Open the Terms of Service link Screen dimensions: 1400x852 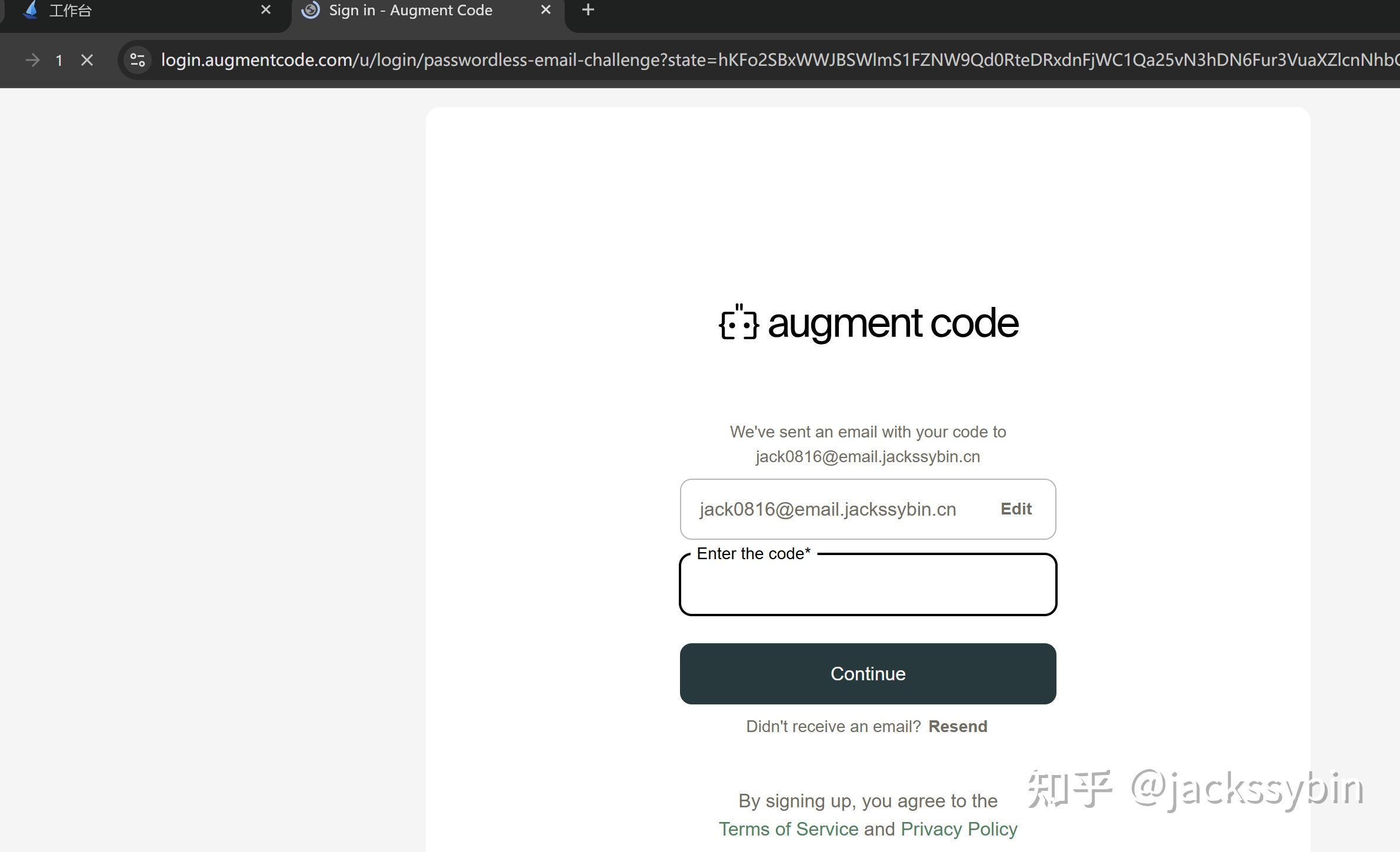[788, 829]
